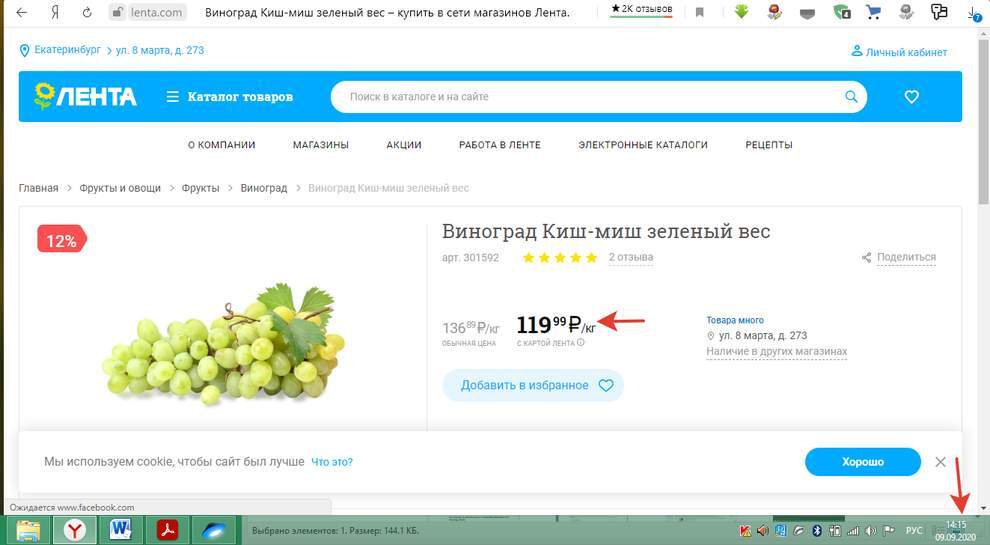
Task: Expand Наличие в других магазинах
Action: pyautogui.click(x=776, y=352)
